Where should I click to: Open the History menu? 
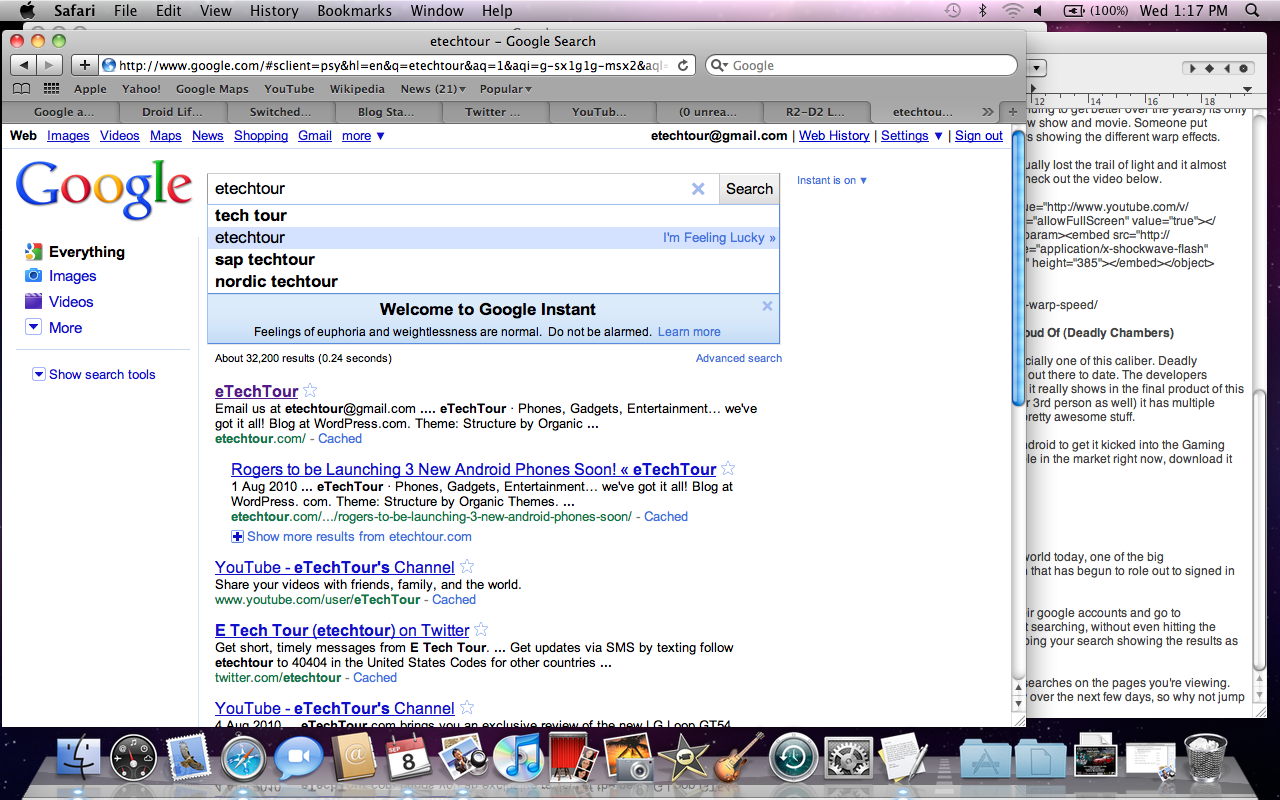[273, 11]
